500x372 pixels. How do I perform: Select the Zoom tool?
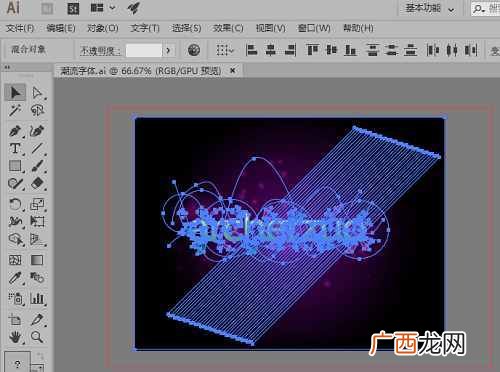point(37,337)
